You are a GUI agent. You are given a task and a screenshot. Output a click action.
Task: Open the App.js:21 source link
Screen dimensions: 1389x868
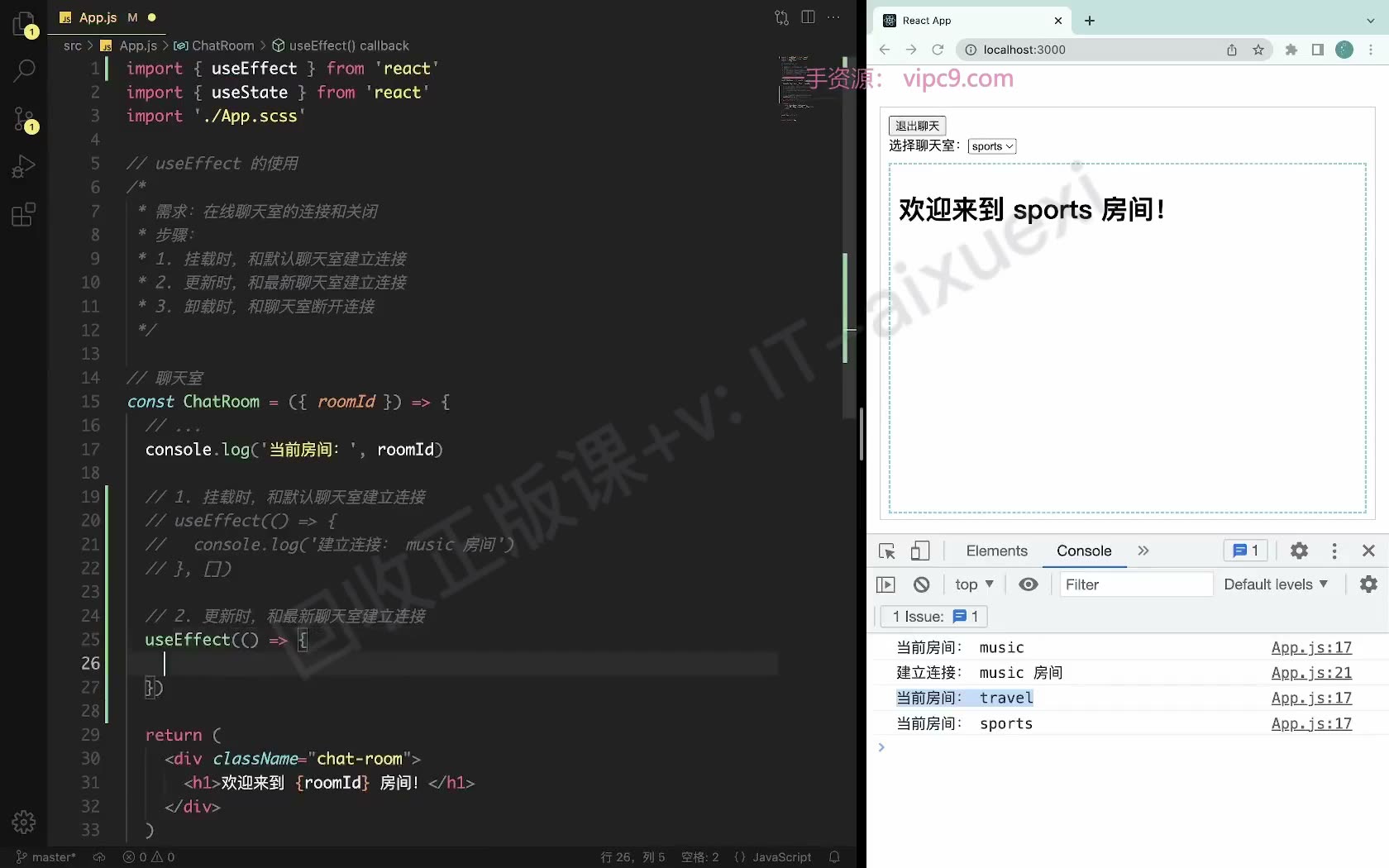[x=1311, y=673]
